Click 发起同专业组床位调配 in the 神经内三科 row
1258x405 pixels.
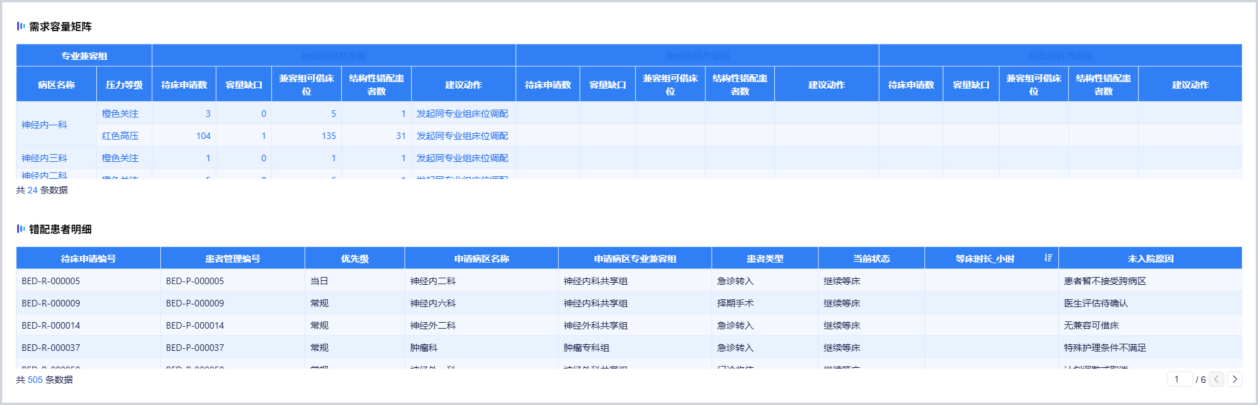(463, 158)
